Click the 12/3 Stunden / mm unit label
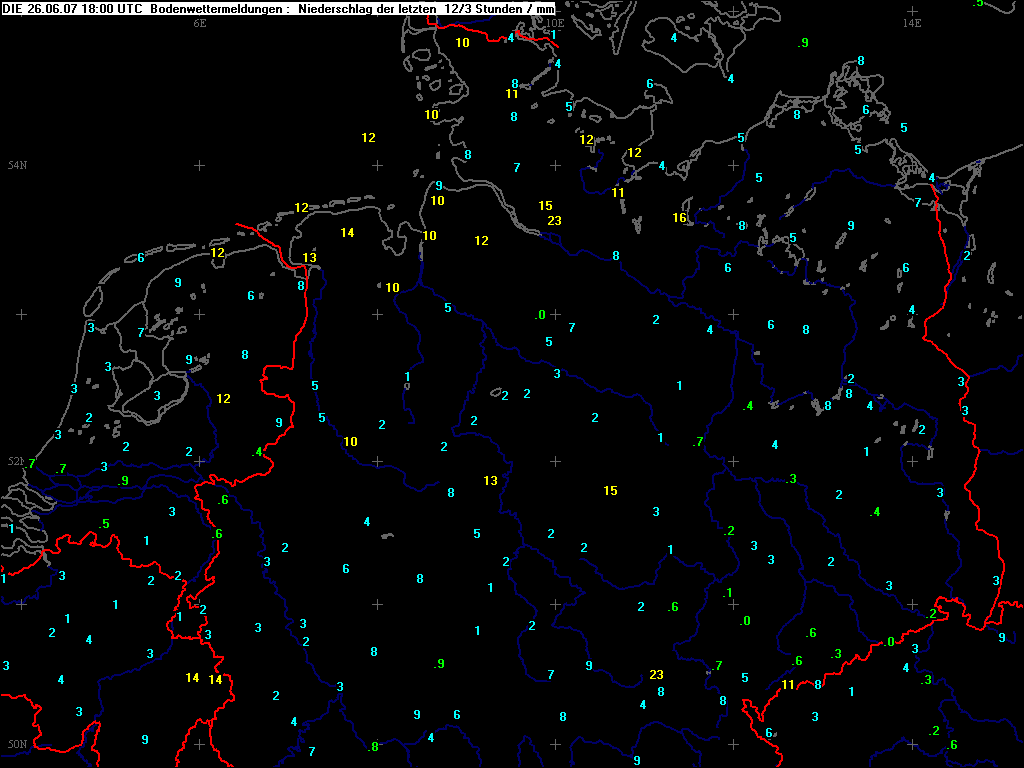The width and height of the screenshot is (1024, 768). 500,8
